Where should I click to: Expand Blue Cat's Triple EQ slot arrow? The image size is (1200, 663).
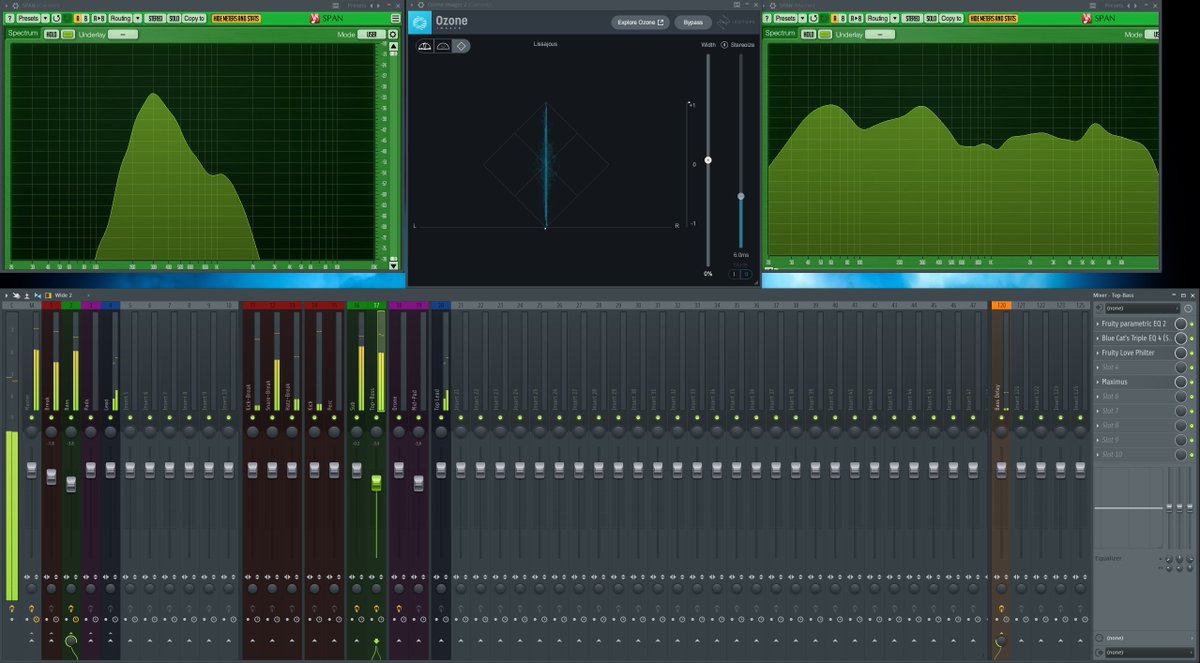pyautogui.click(x=1099, y=338)
